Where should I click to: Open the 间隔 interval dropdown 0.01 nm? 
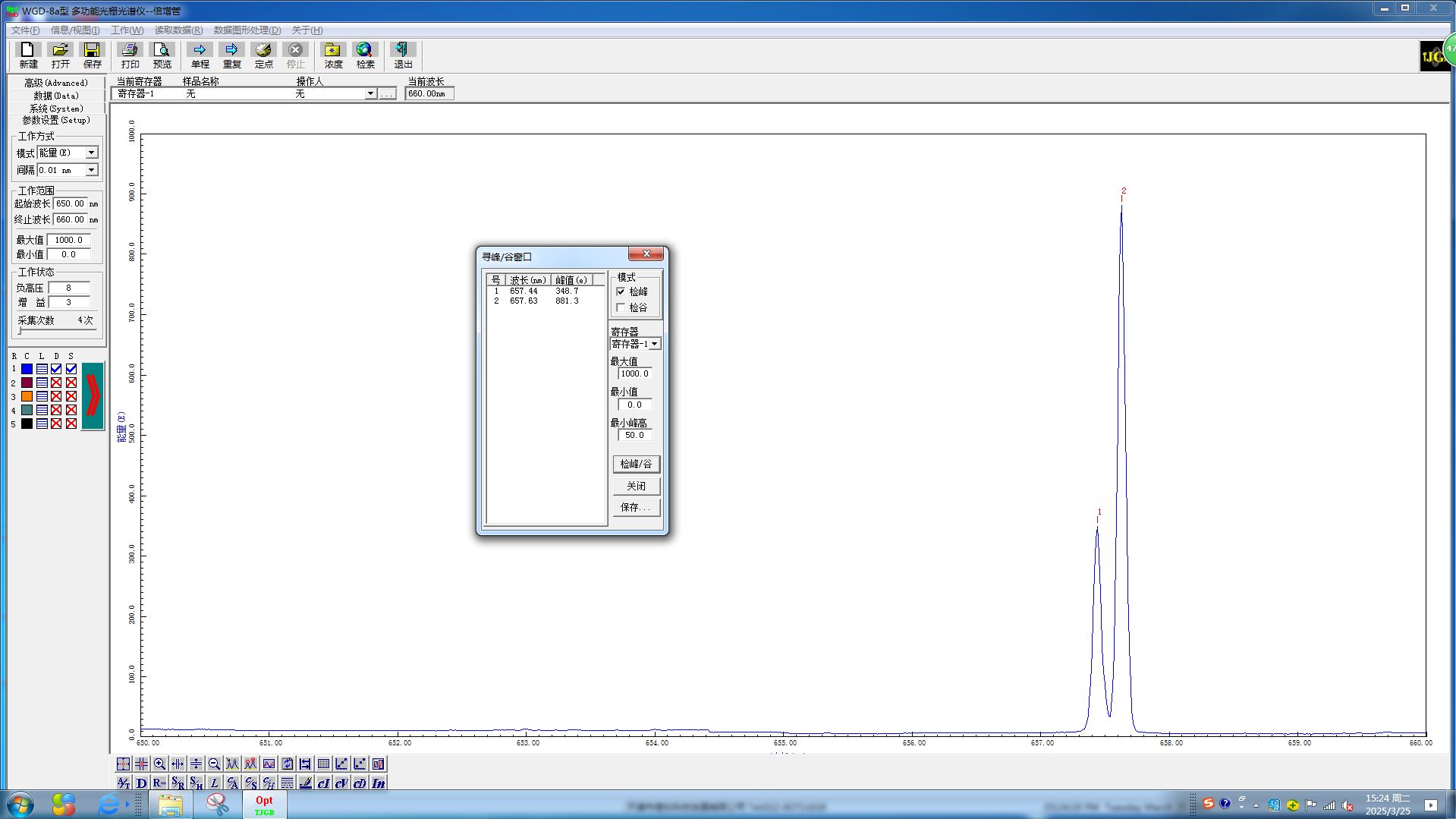[91, 170]
